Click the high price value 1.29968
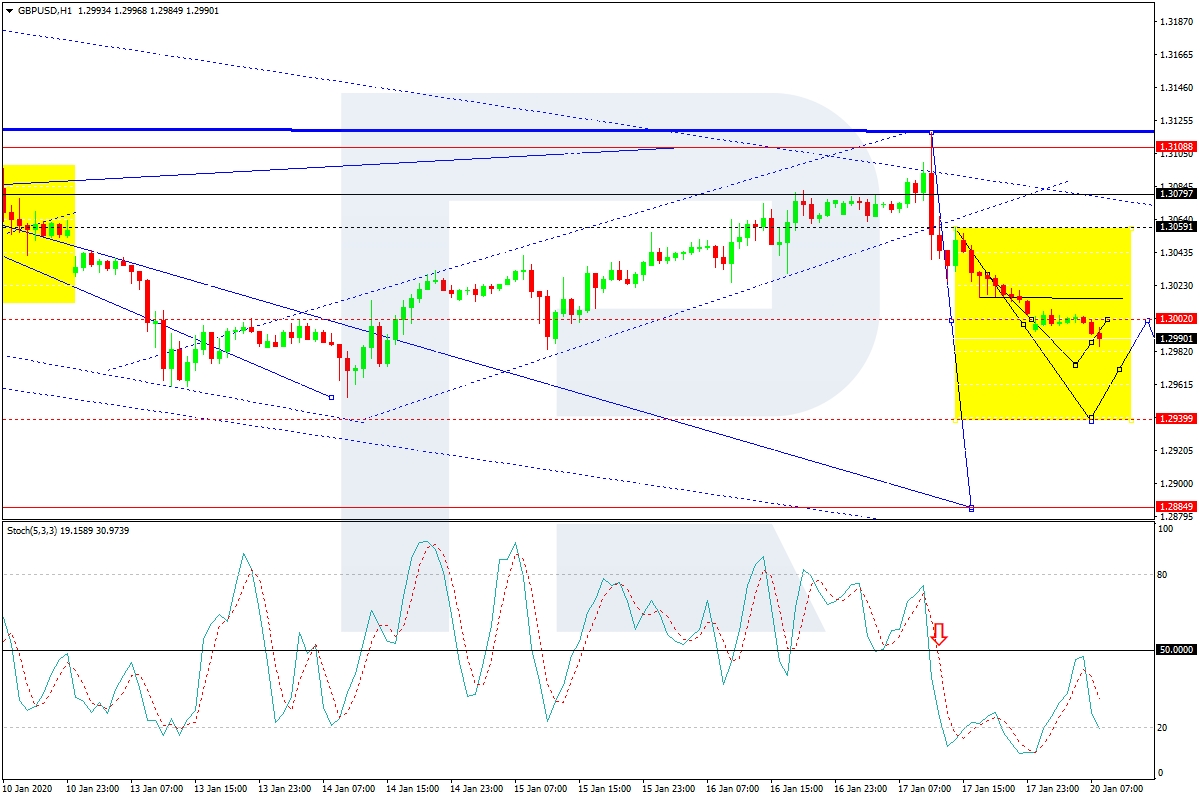Image resolution: width=1200 pixels, height=800 pixels. (131, 10)
